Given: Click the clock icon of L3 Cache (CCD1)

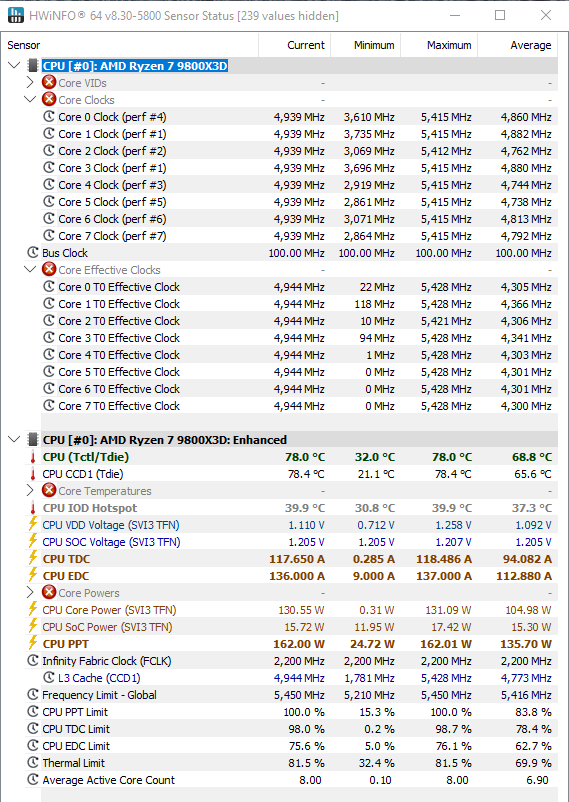Looking at the screenshot, I should [x=49, y=677].
